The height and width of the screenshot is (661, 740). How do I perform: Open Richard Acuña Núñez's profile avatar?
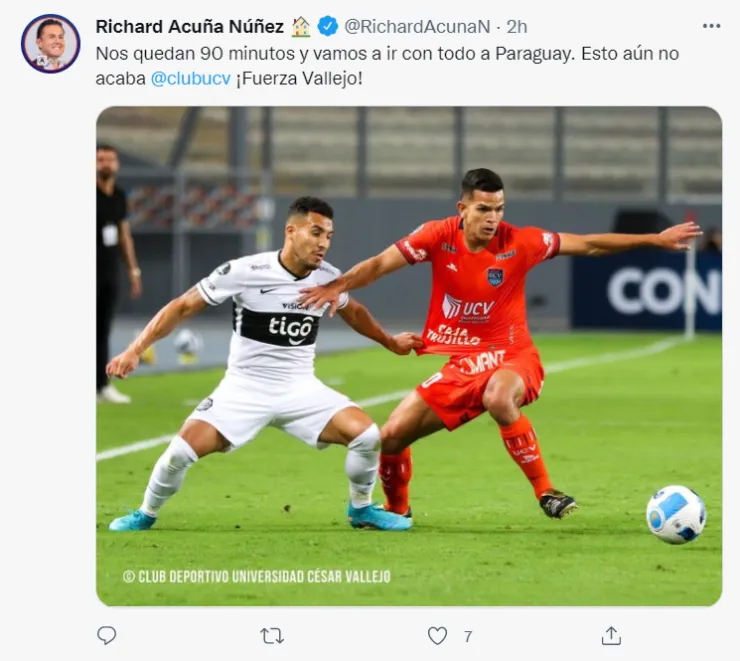(50, 43)
